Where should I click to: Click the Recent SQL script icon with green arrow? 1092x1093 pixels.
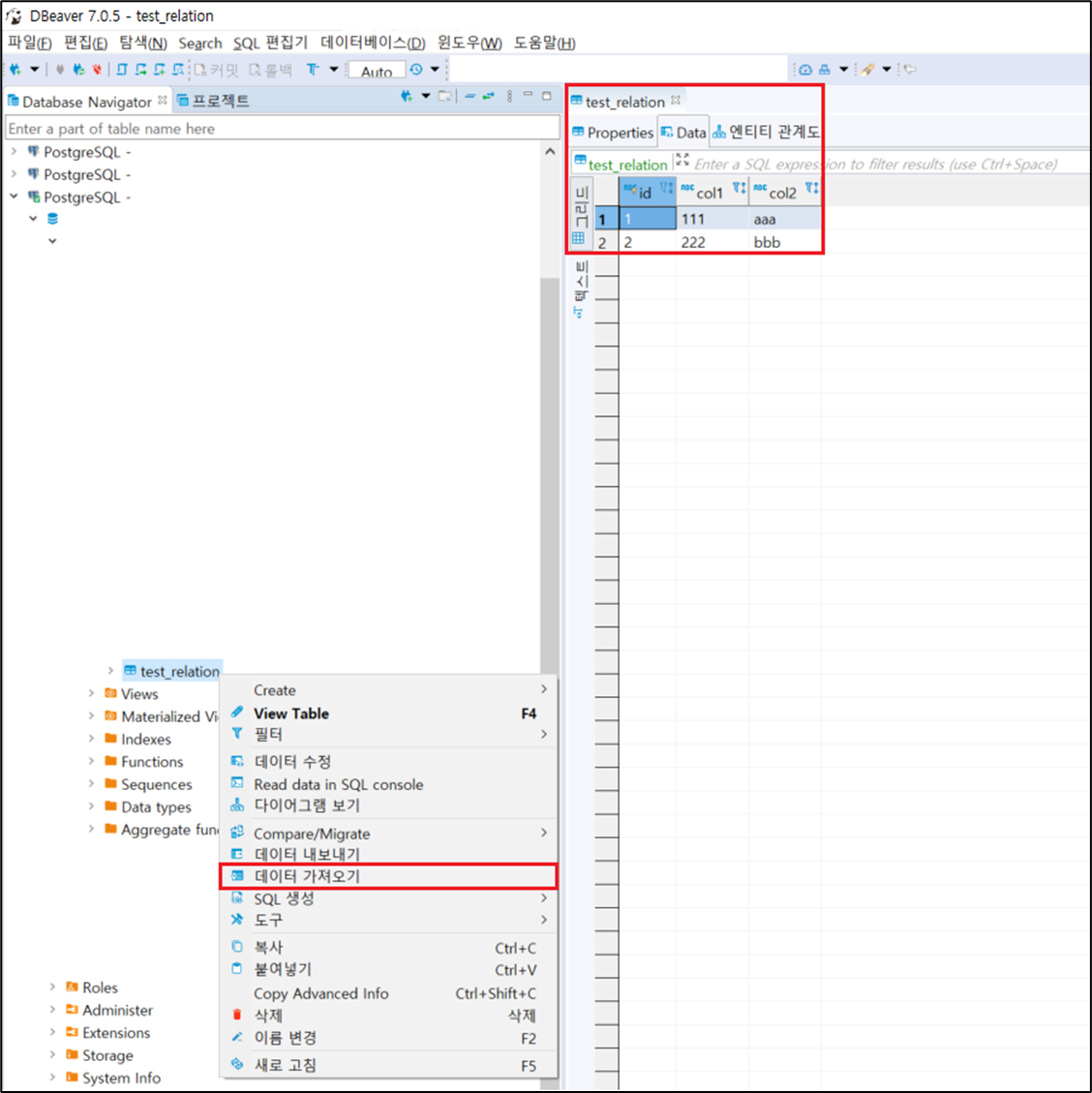140,69
